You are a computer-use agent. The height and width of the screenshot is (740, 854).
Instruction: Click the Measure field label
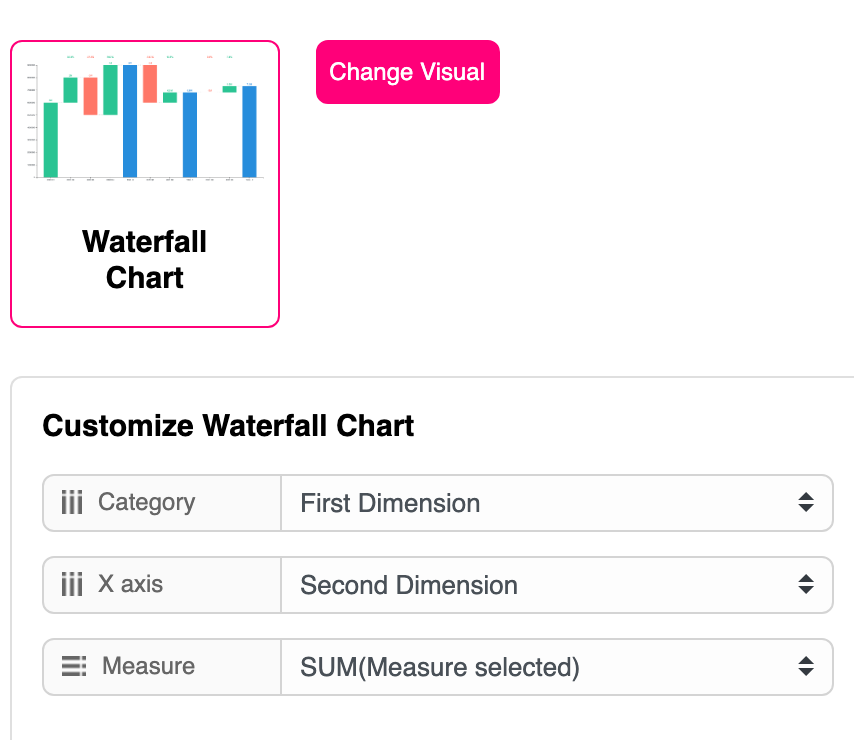click(x=148, y=667)
